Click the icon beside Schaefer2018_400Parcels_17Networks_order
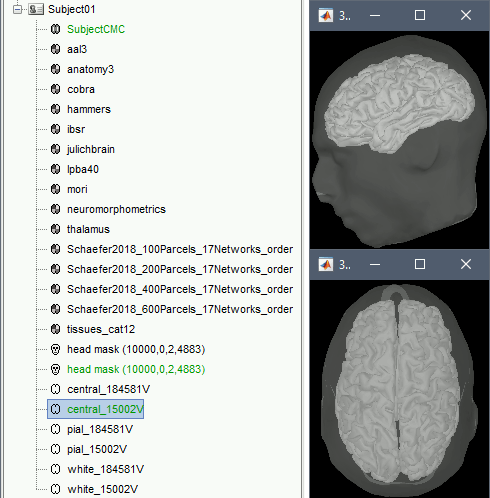 [x=56, y=289]
